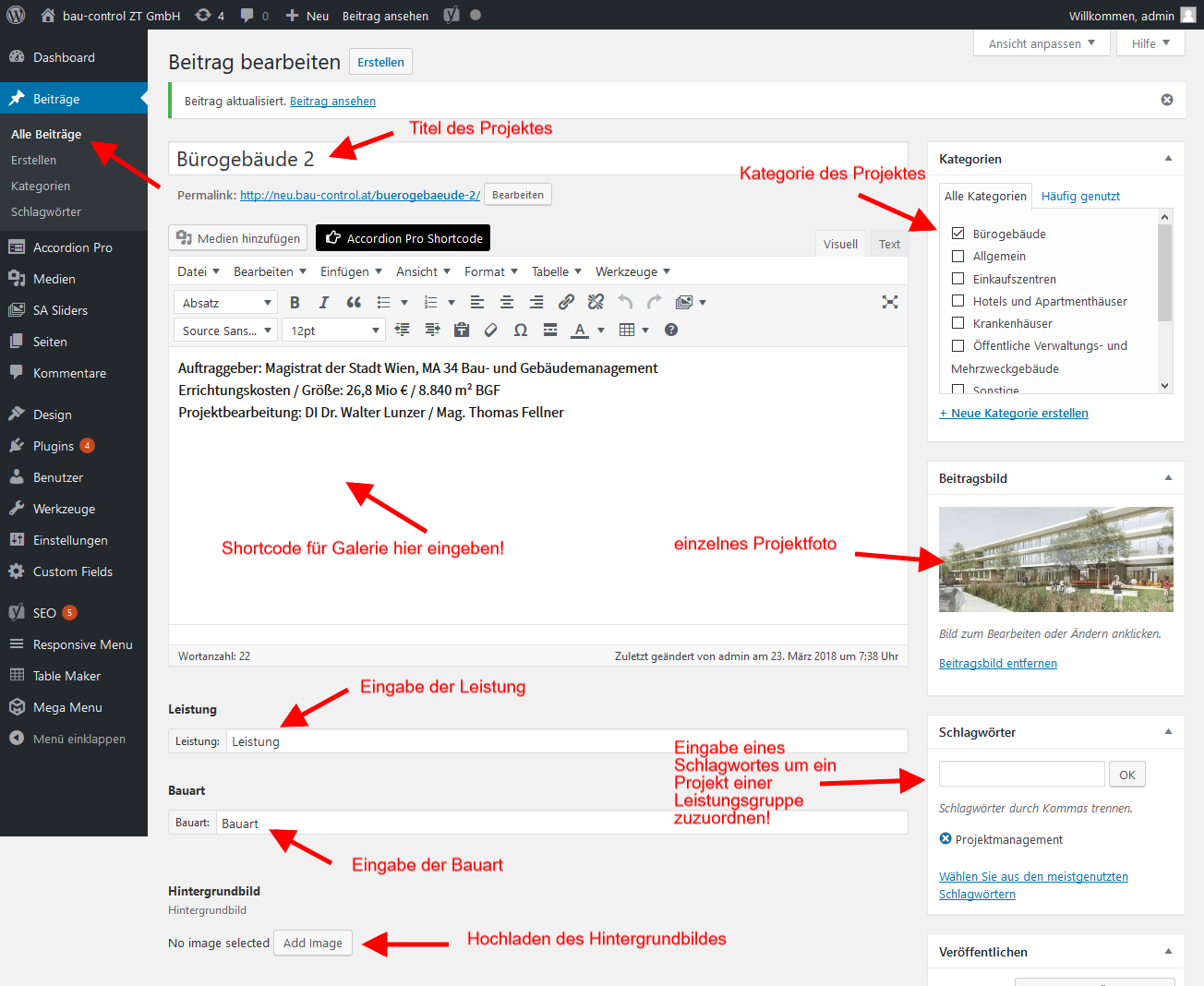Viewport: 1204px width, 986px height.
Task: Align text right
Action: click(x=536, y=302)
